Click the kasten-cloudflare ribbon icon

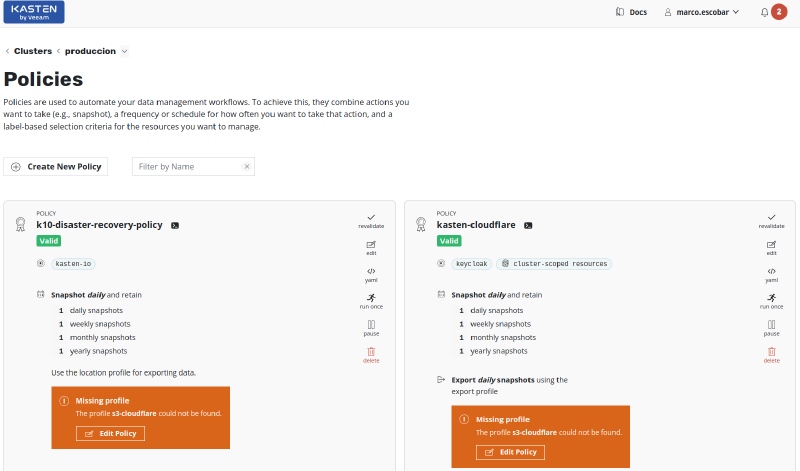coord(421,225)
